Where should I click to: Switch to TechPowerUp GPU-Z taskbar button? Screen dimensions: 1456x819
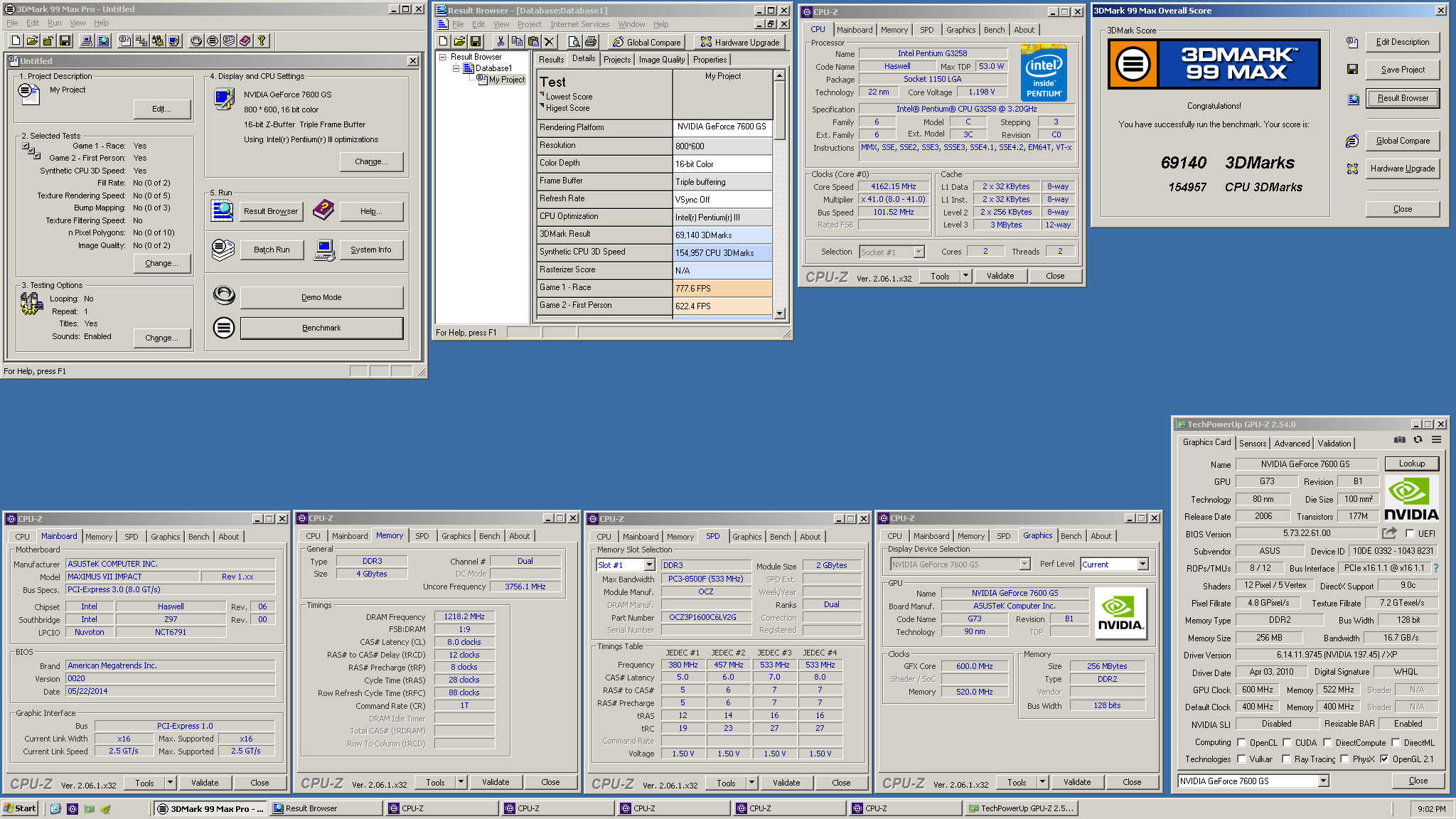tap(1022, 808)
